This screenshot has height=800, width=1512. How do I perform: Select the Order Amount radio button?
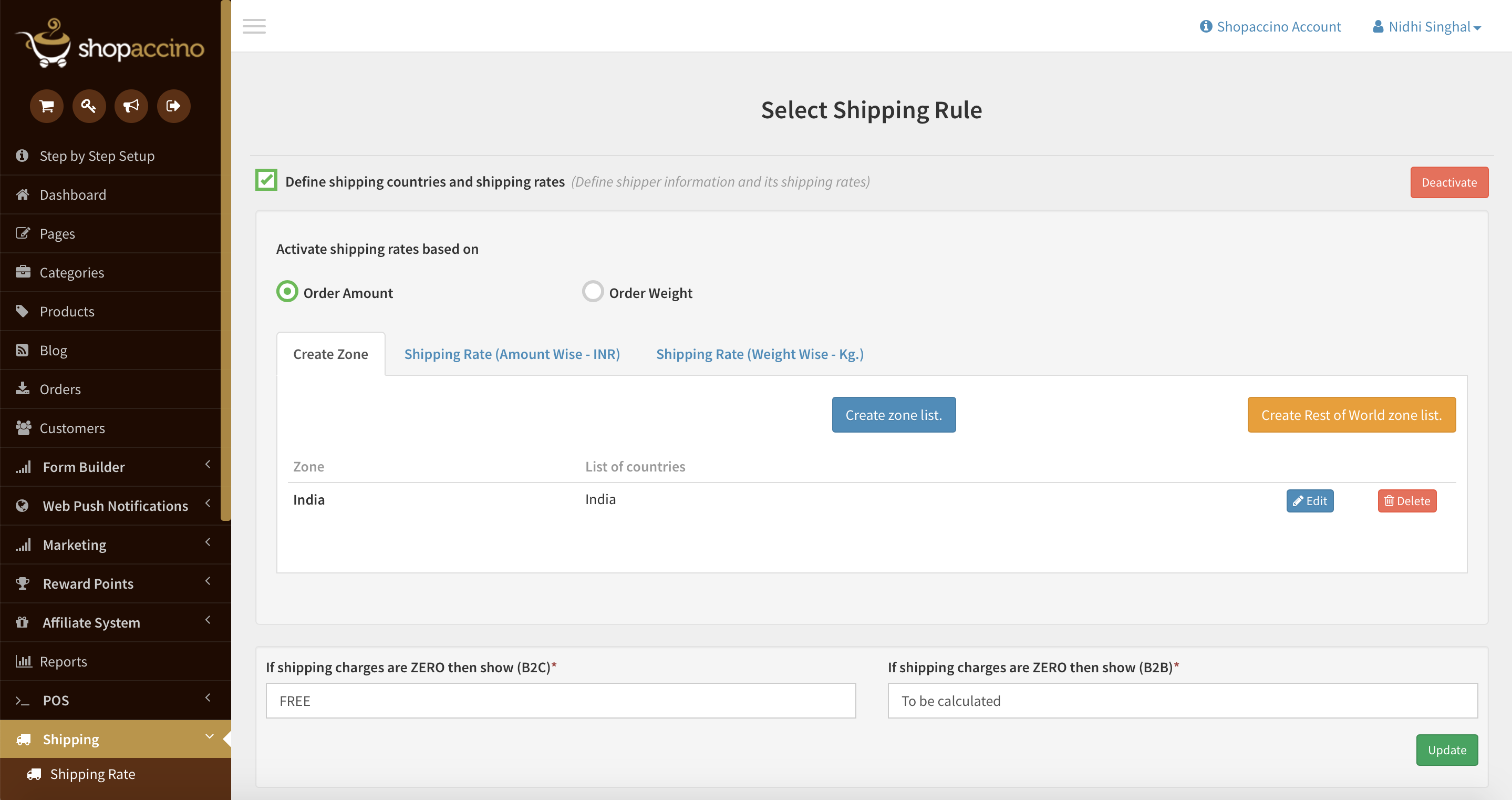[287, 291]
